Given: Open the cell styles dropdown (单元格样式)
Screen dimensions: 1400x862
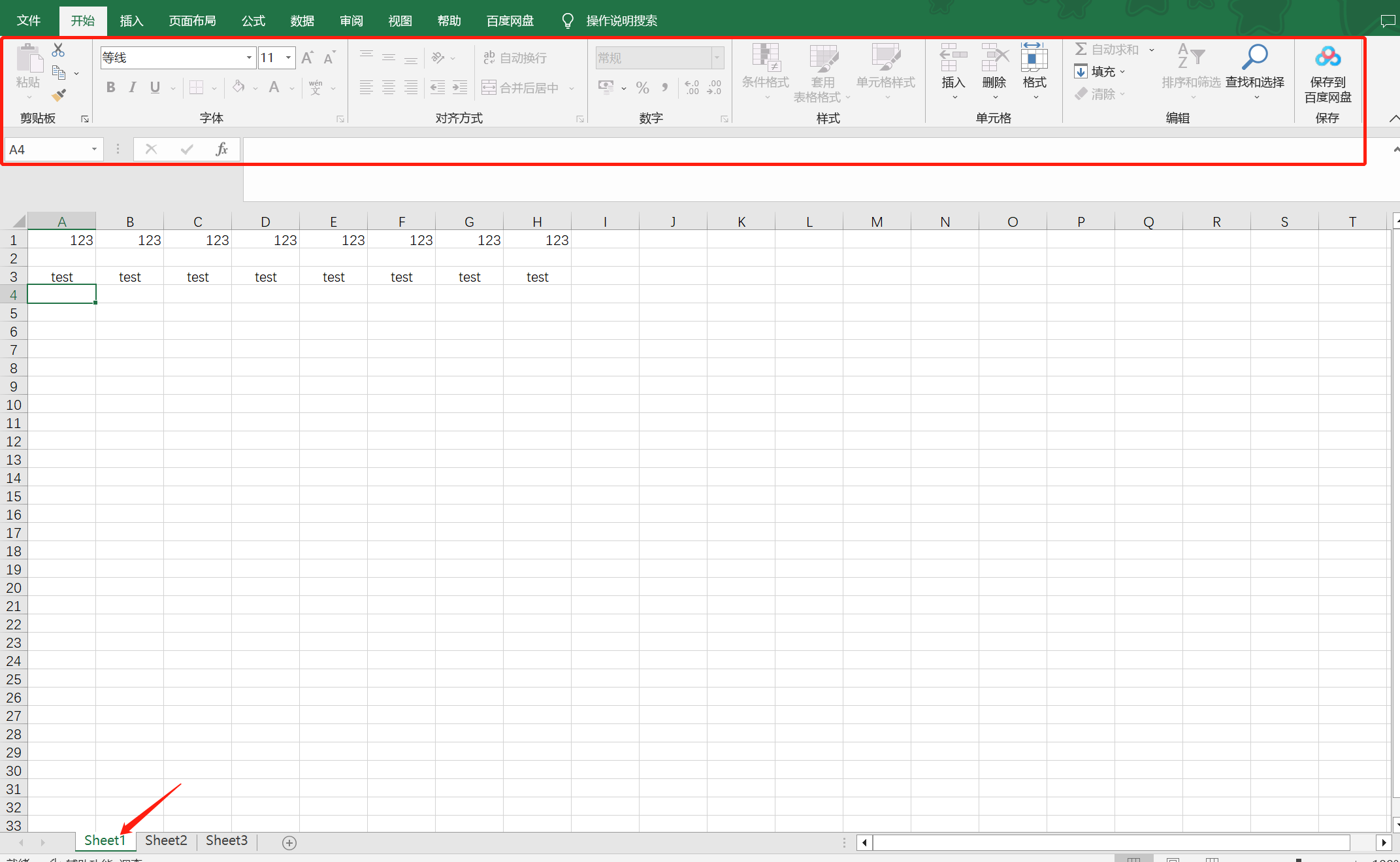Looking at the screenshot, I should click(886, 72).
